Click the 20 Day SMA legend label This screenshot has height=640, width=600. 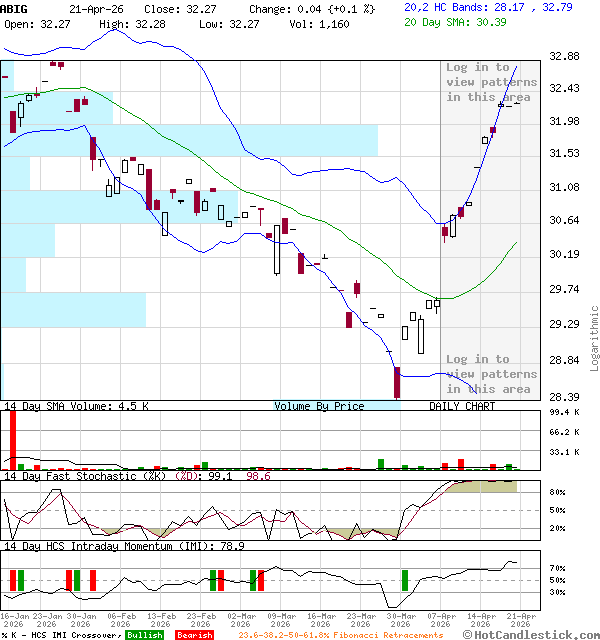(448, 22)
